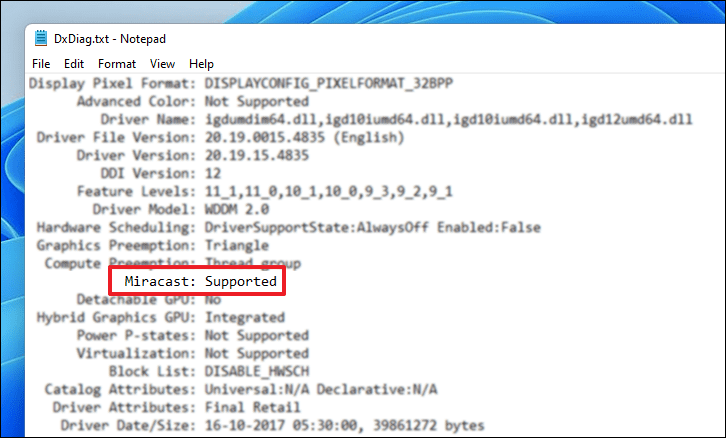Viewport: 726px width, 438px height.
Task: Click the Notepad app icon in title bar
Action: click(x=41, y=38)
